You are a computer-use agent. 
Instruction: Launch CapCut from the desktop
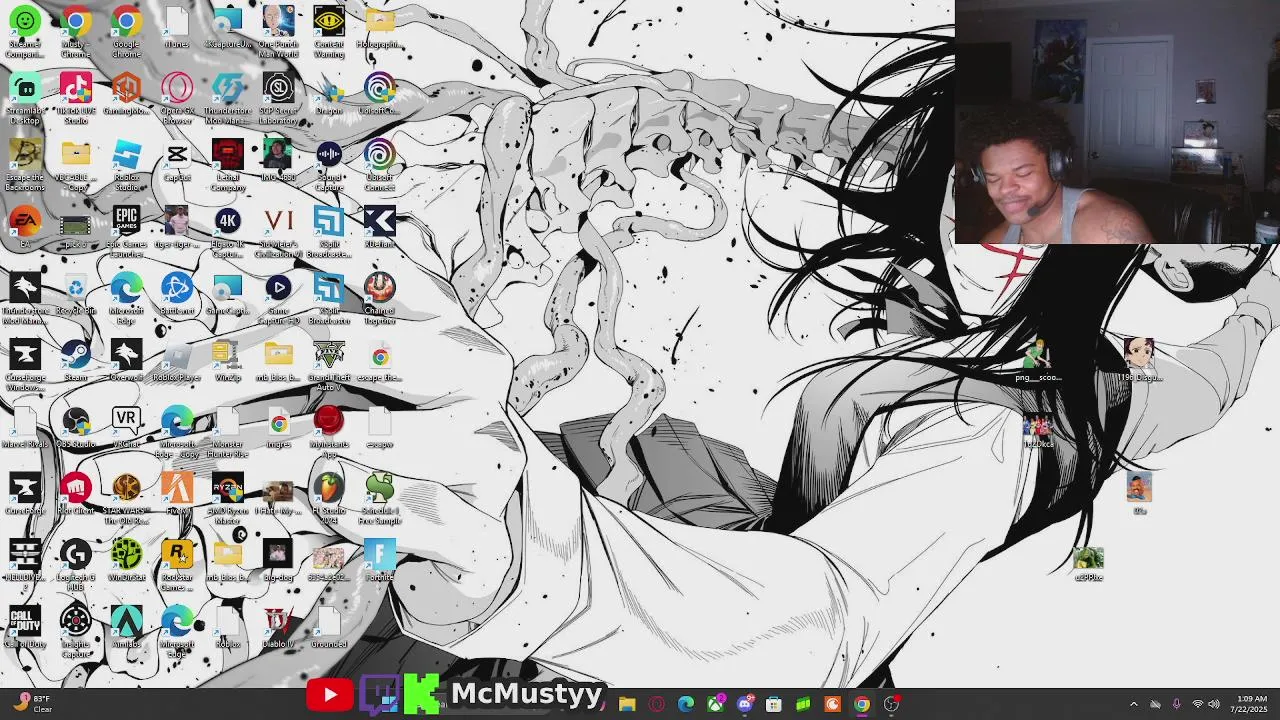point(177,161)
